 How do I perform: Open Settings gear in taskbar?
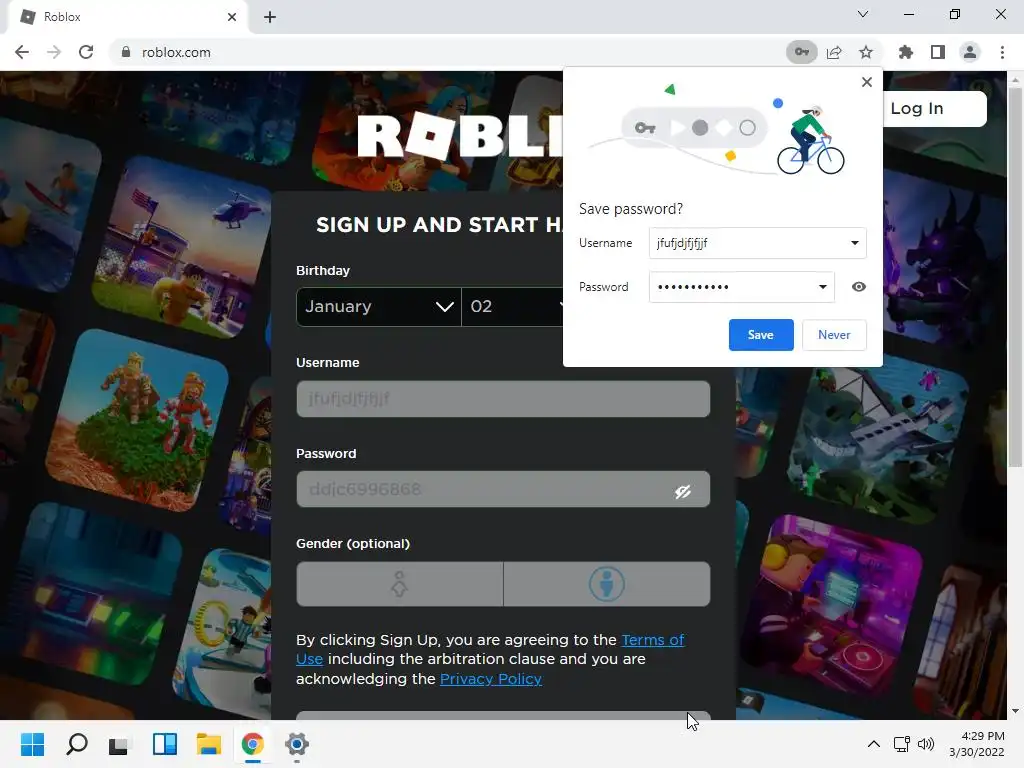click(296, 744)
